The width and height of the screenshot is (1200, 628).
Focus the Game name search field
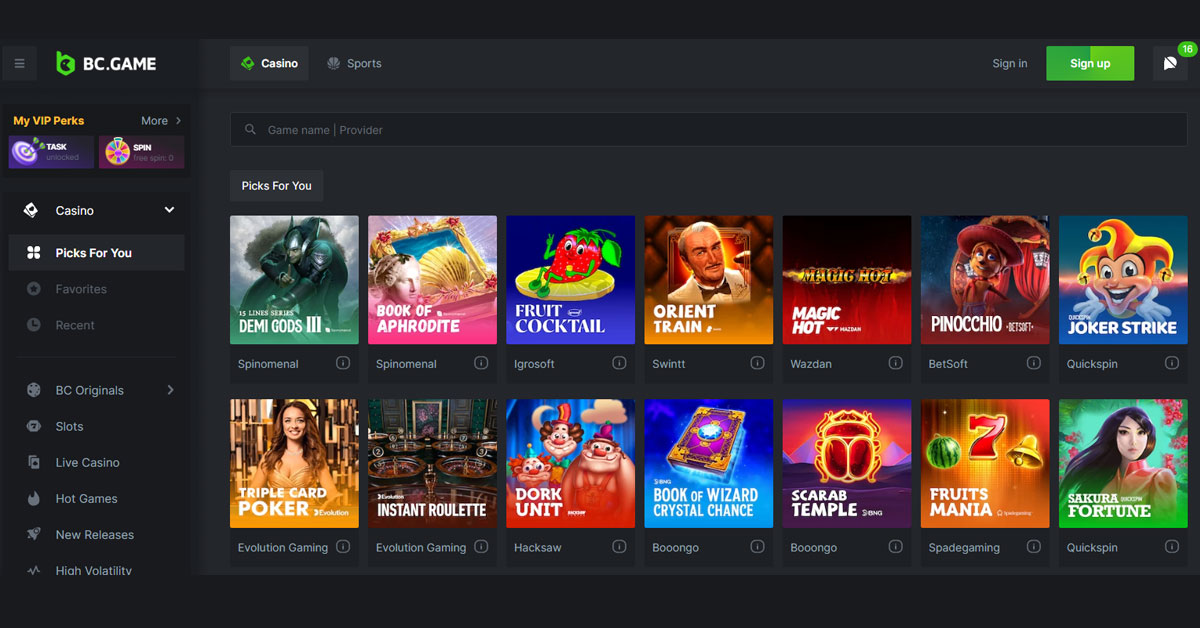(x=709, y=130)
